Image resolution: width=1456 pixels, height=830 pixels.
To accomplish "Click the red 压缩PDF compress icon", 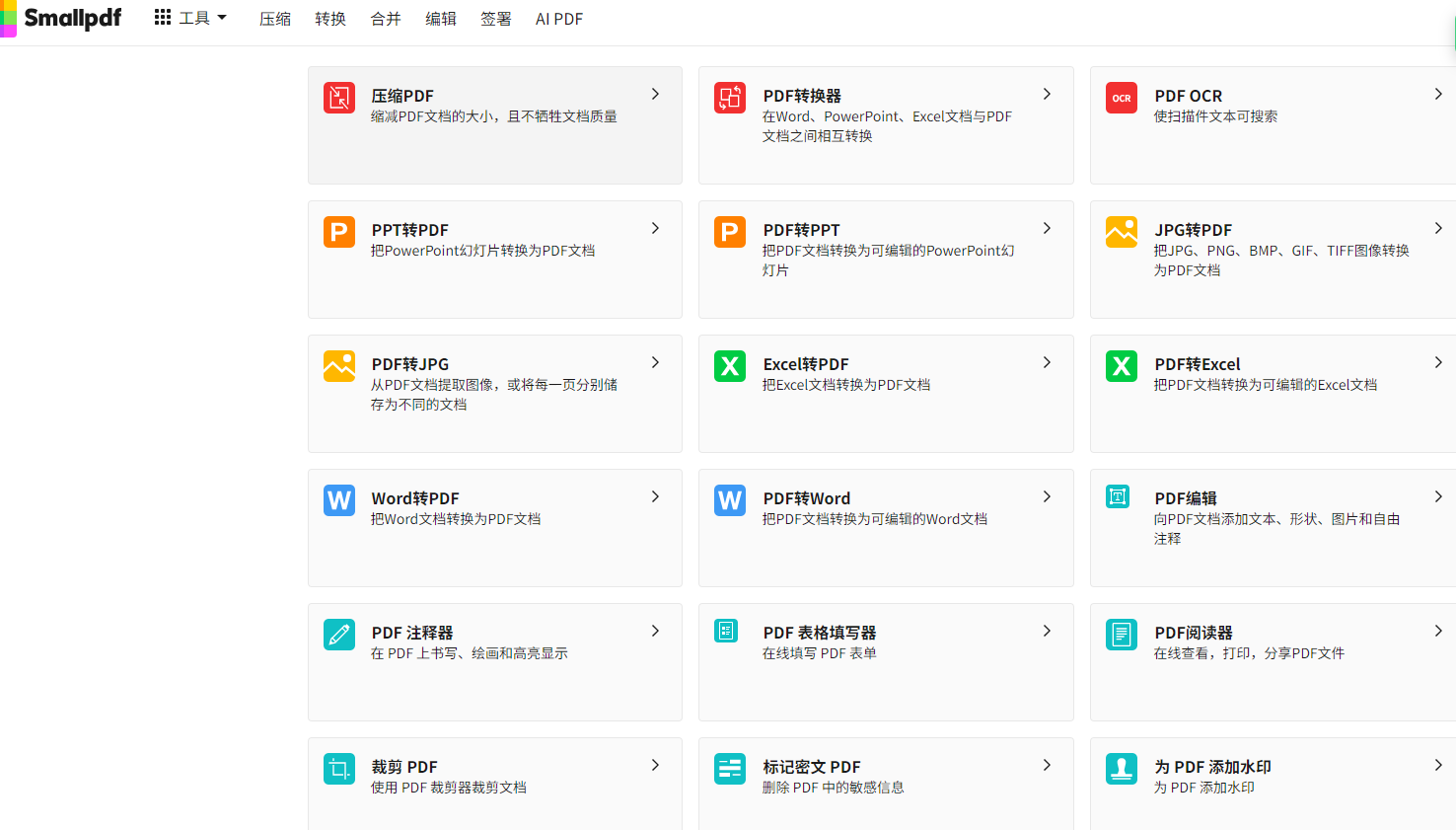I will click(x=339, y=98).
